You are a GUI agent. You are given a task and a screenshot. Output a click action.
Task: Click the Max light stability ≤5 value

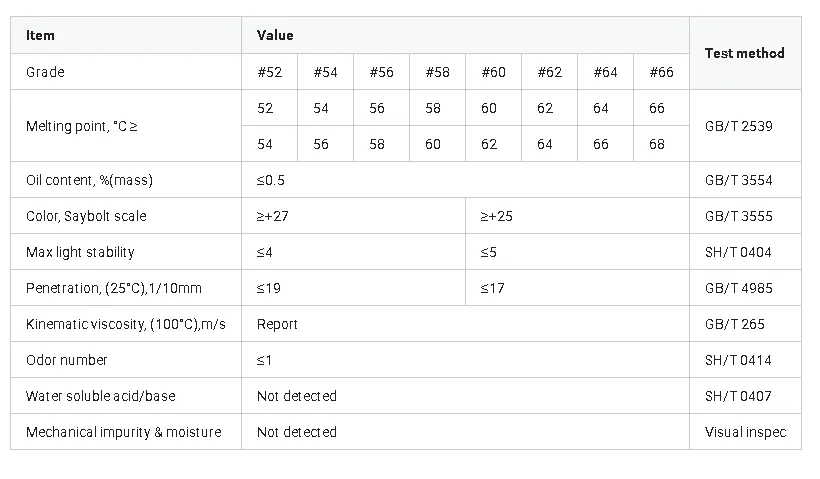(x=488, y=252)
